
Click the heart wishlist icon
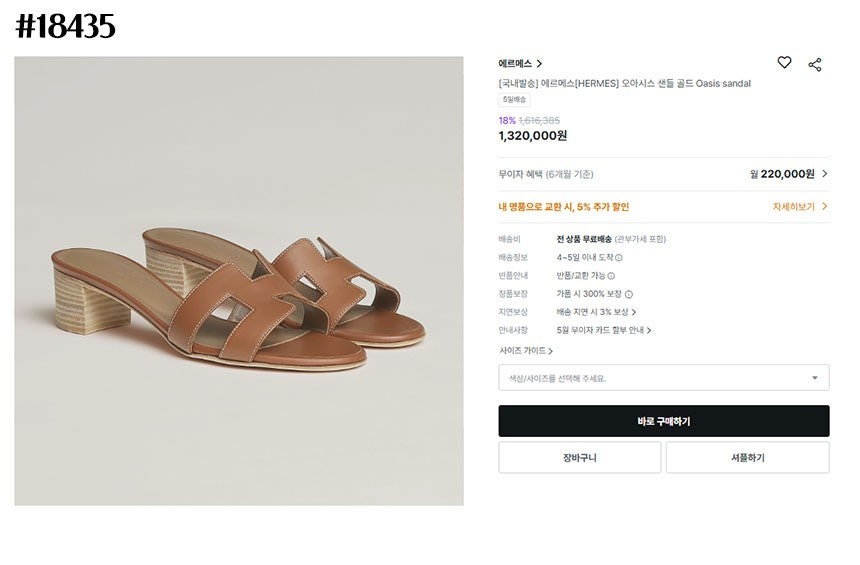point(784,63)
